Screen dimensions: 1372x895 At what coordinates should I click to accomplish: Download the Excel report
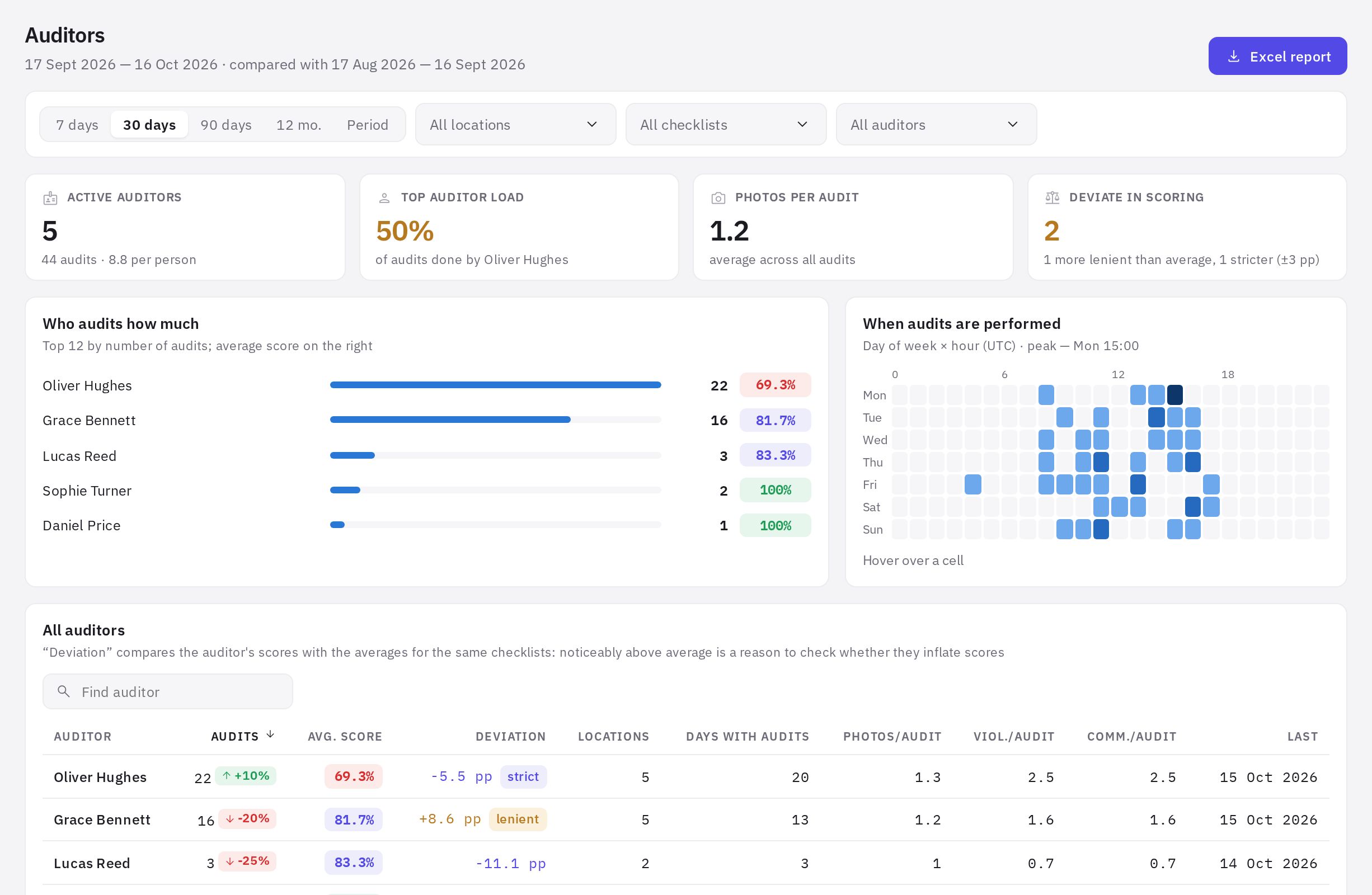(1277, 56)
